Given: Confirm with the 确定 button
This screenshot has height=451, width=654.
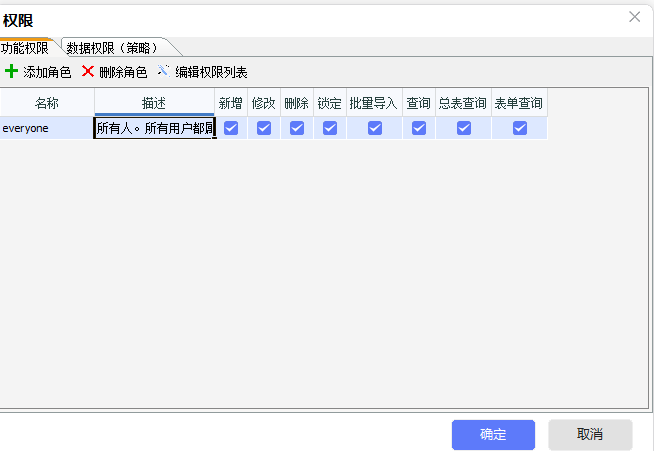Looking at the screenshot, I should click(x=493, y=434).
